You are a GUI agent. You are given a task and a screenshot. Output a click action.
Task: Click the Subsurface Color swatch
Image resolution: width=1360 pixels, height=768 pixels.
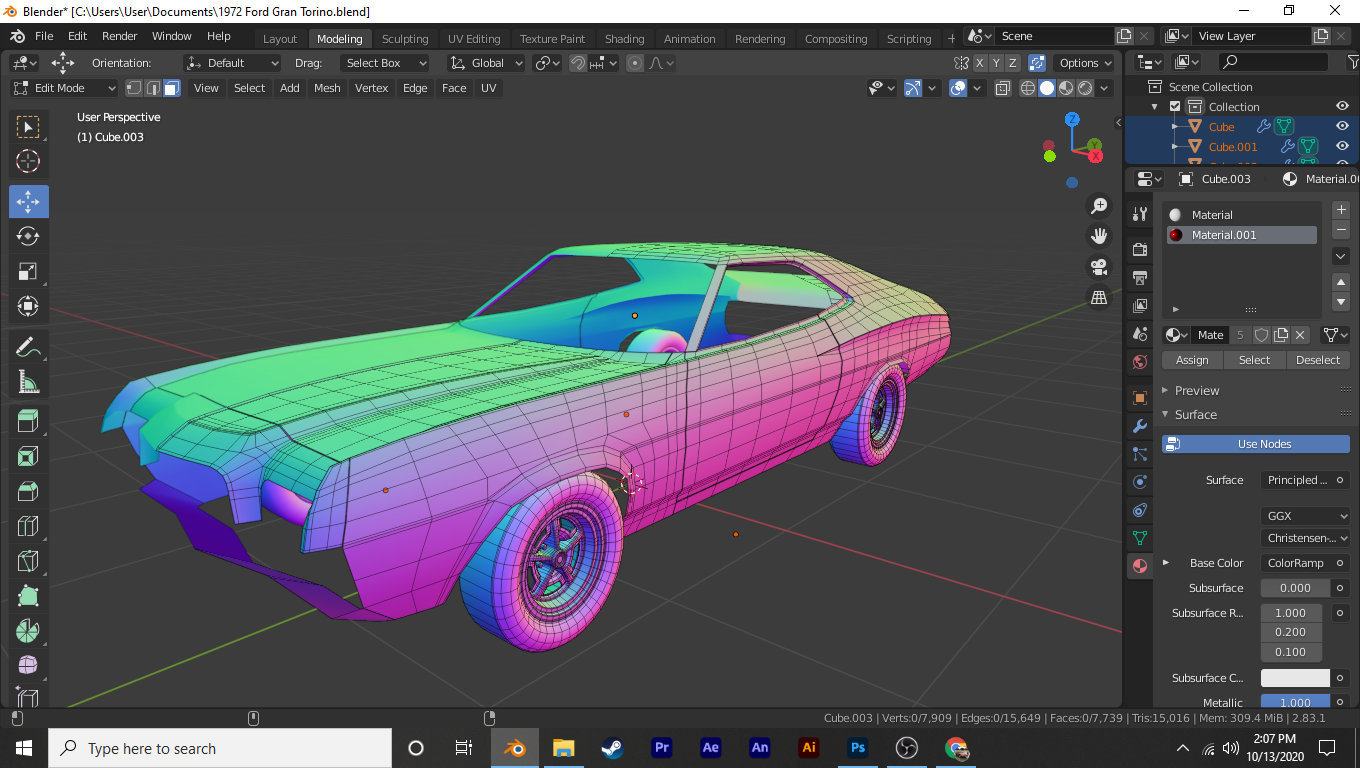click(1295, 678)
